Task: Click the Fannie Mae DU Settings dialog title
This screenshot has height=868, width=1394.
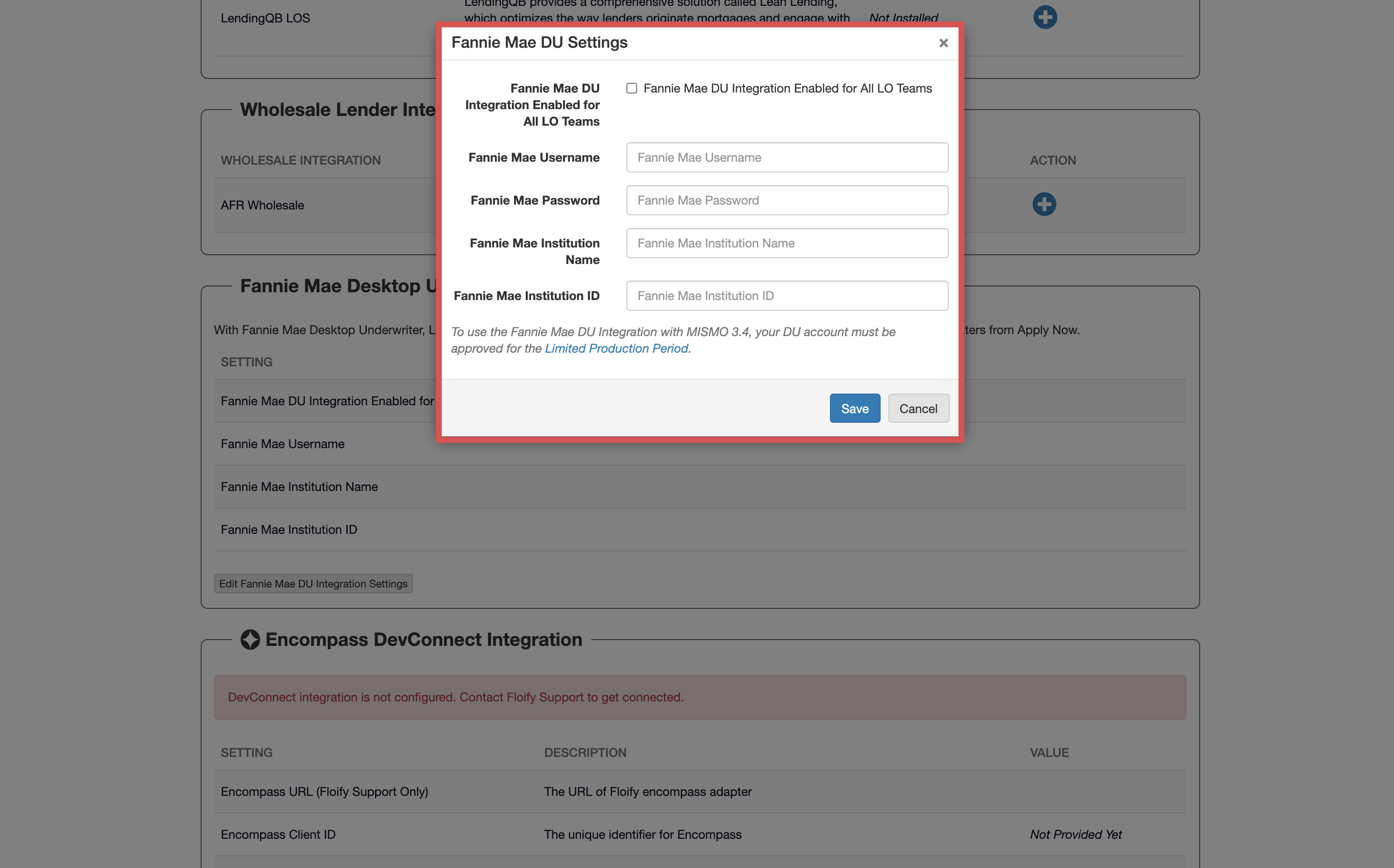Action: 539,42
